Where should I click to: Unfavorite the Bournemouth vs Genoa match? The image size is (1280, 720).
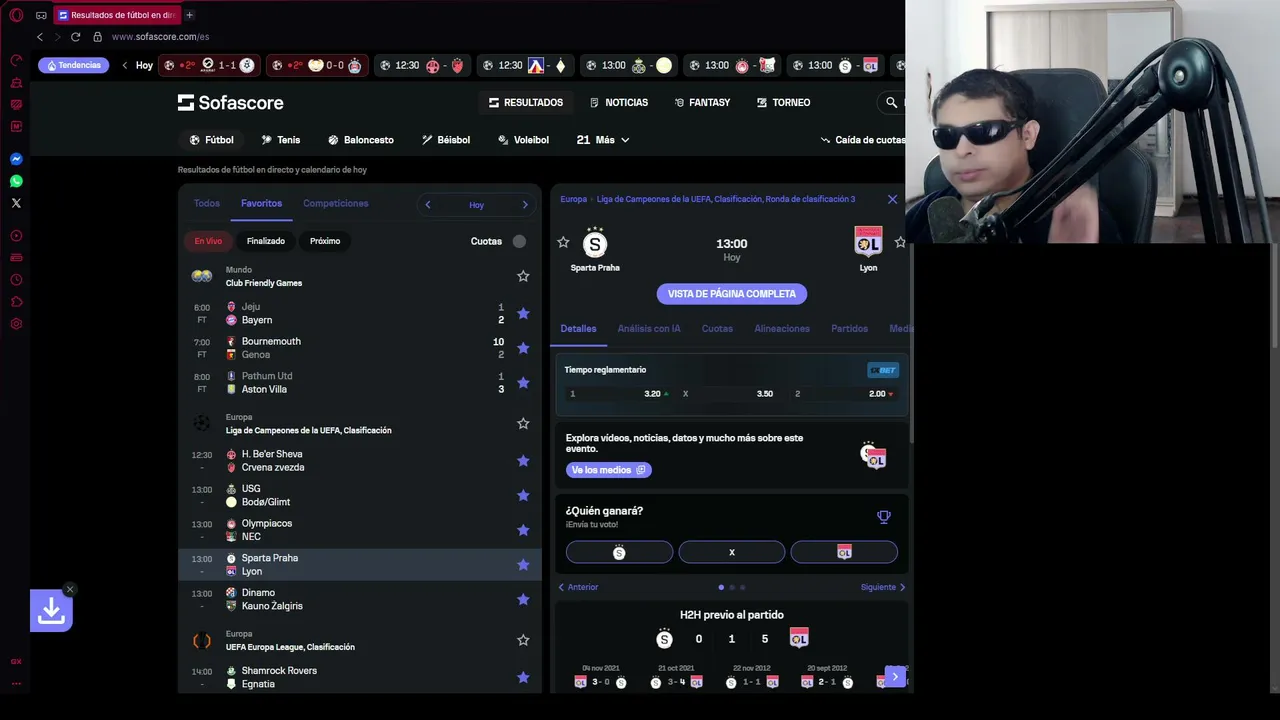point(523,348)
